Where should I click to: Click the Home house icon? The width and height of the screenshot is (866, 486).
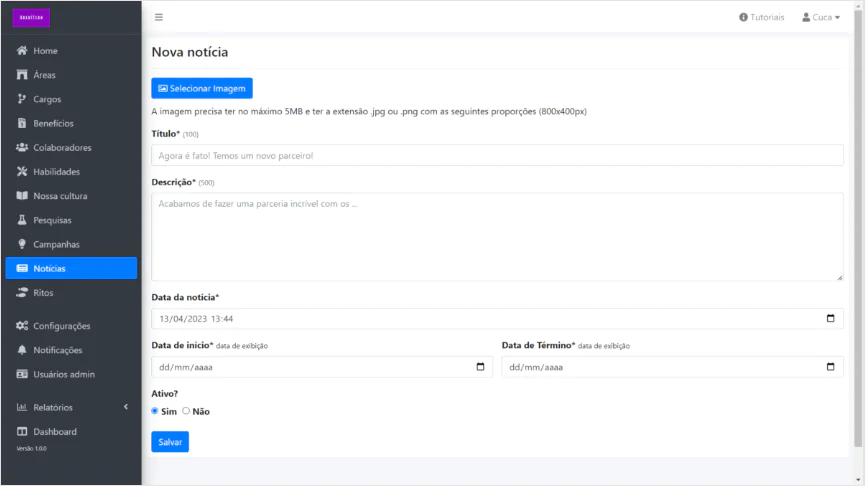[x=22, y=51]
